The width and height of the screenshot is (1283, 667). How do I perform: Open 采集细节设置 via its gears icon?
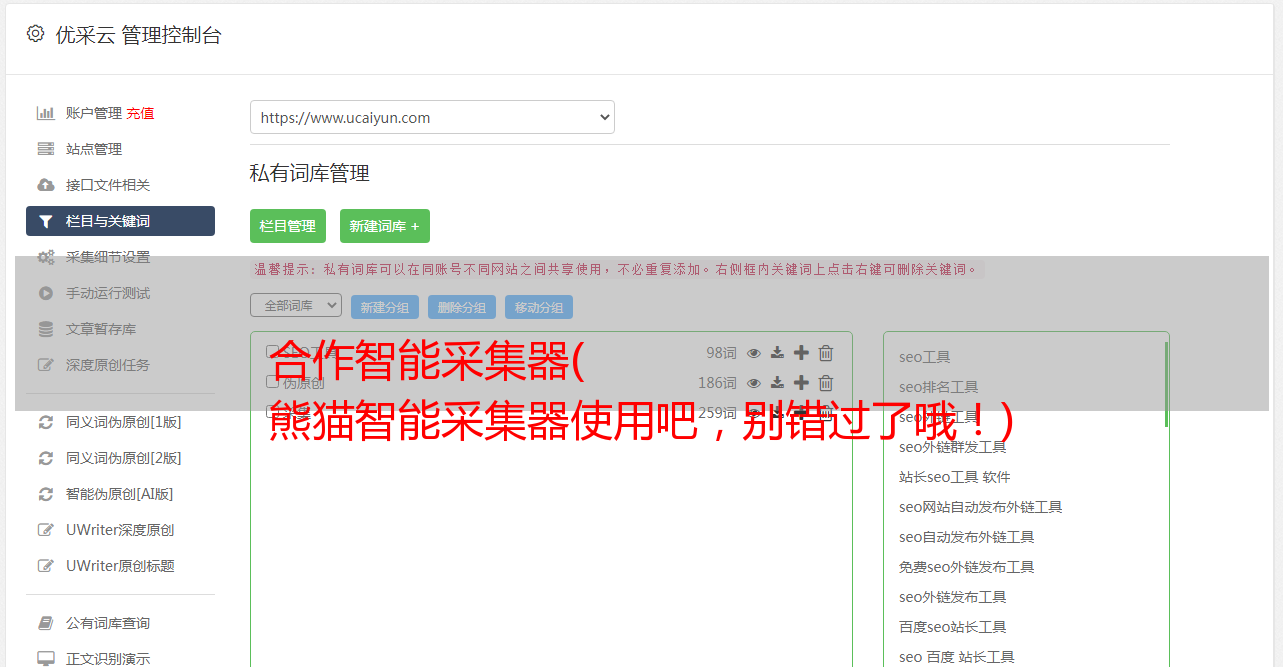46,257
